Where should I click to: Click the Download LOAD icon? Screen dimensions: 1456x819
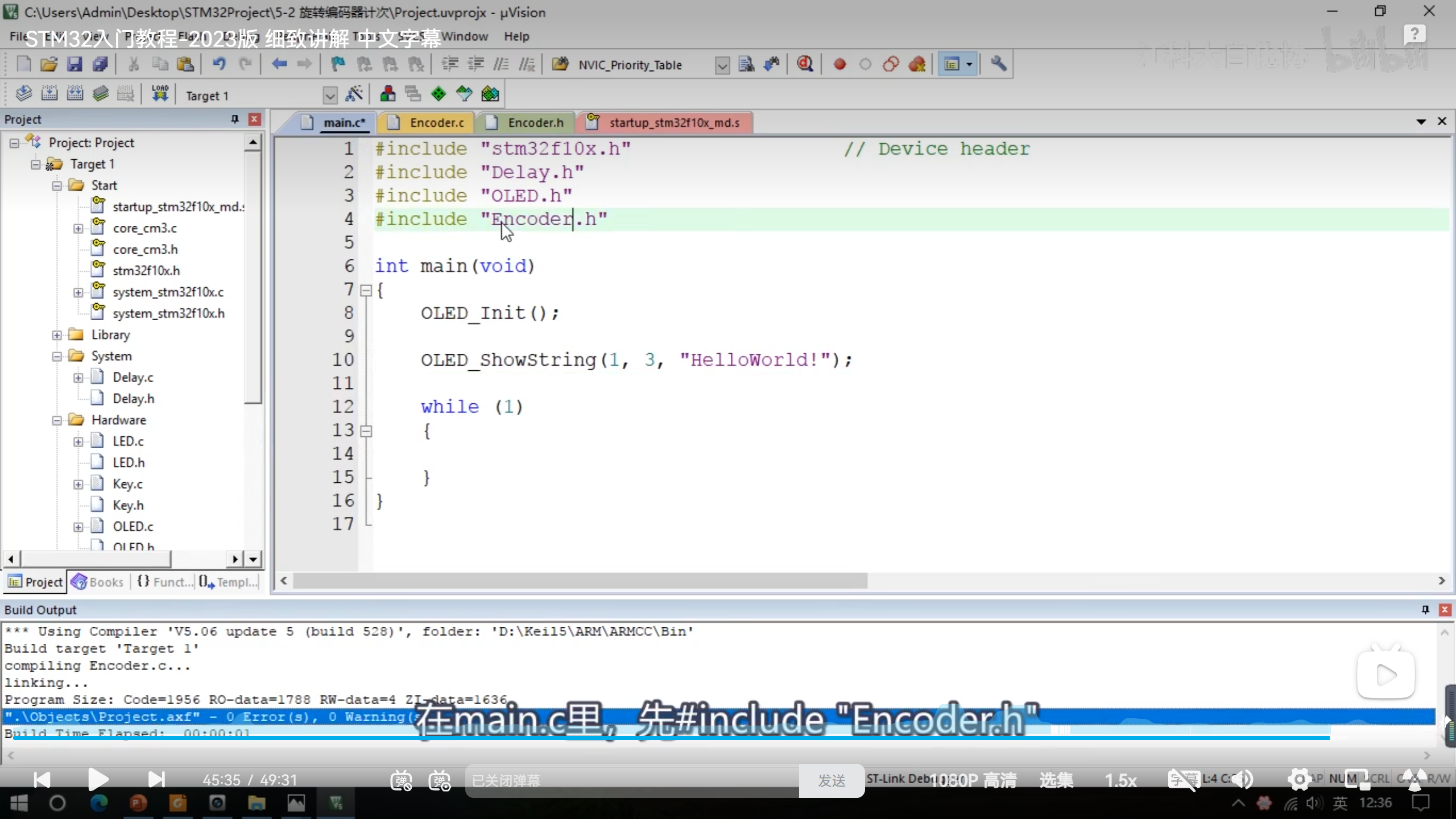[160, 94]
